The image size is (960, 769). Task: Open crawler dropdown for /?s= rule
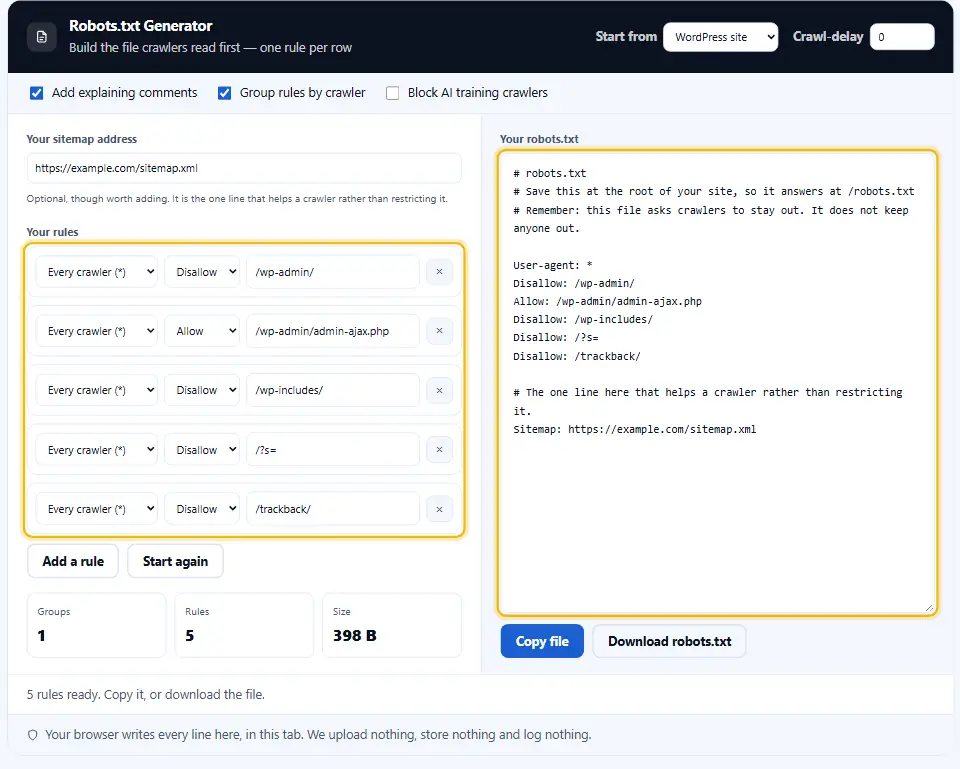pos(97,449)
